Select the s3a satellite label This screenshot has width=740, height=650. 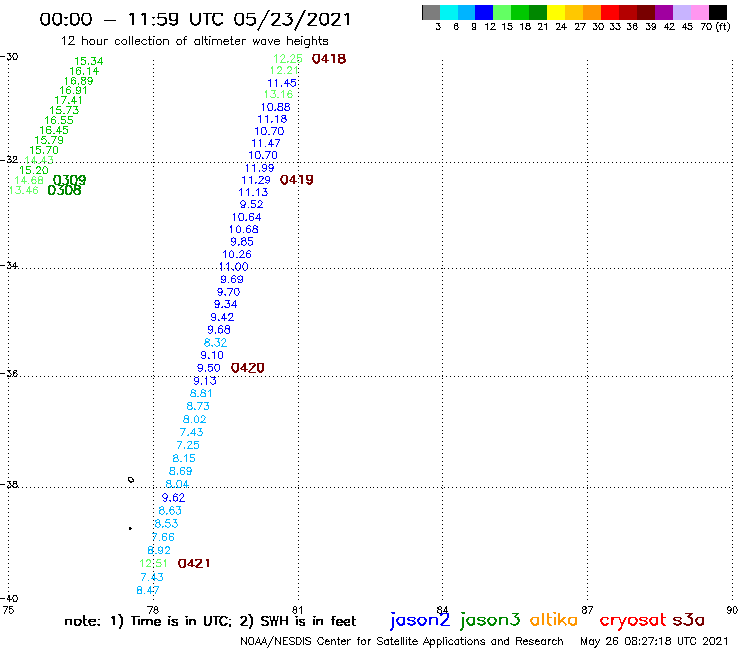tap(688, 620)
